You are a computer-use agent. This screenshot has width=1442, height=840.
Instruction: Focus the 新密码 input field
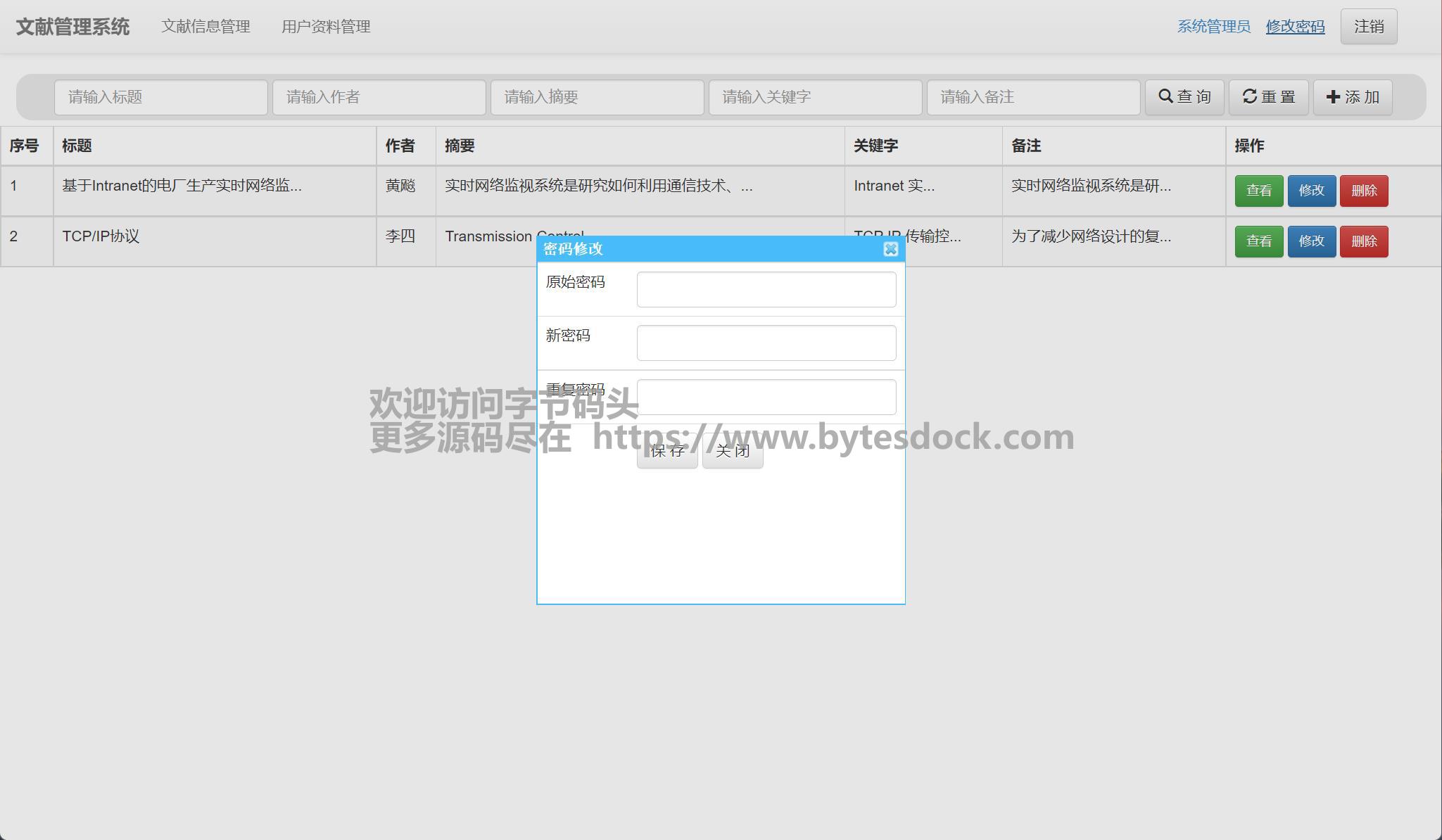(766, 343)
